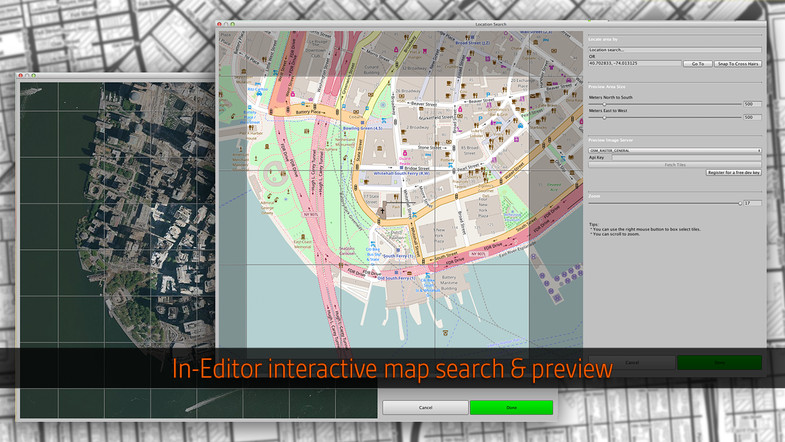Screen dimensions: 785x442
Task: Click the Battery Place street label
Action: coord(307,112)
